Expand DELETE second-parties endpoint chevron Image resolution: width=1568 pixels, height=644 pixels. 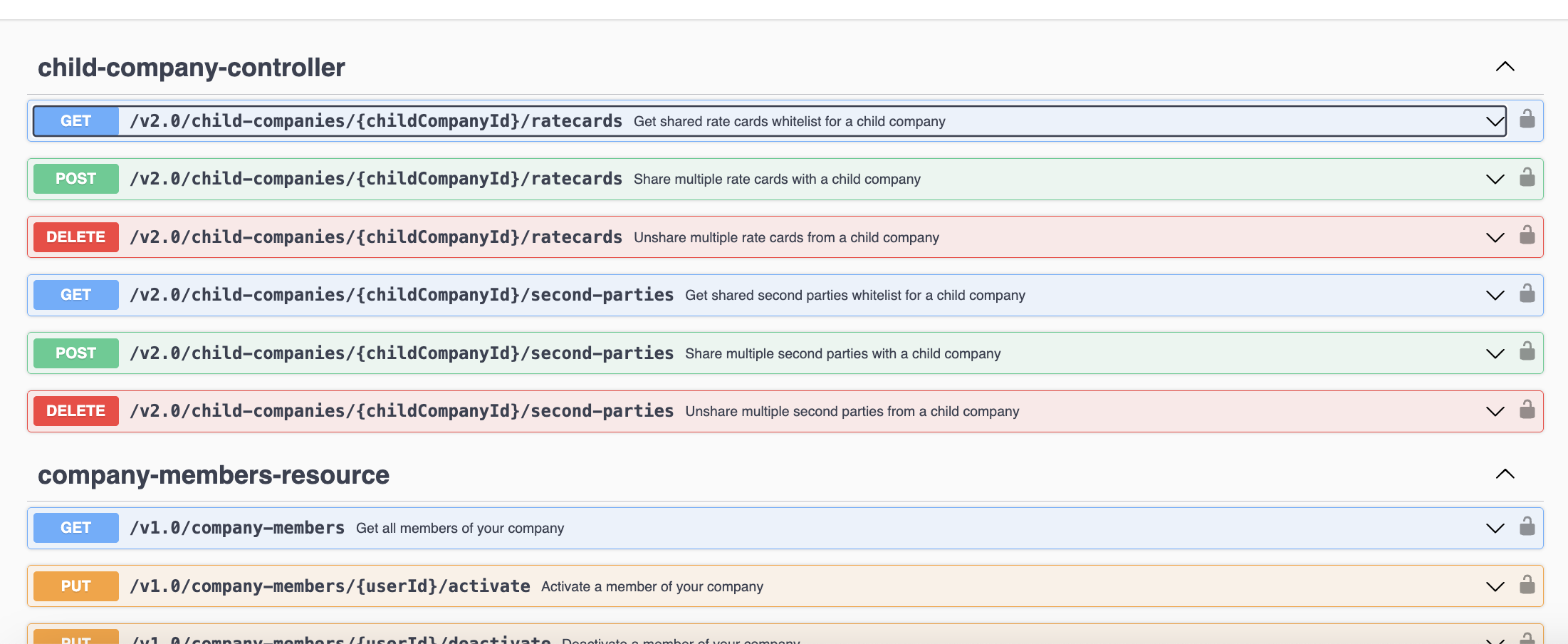point(1495,412)
